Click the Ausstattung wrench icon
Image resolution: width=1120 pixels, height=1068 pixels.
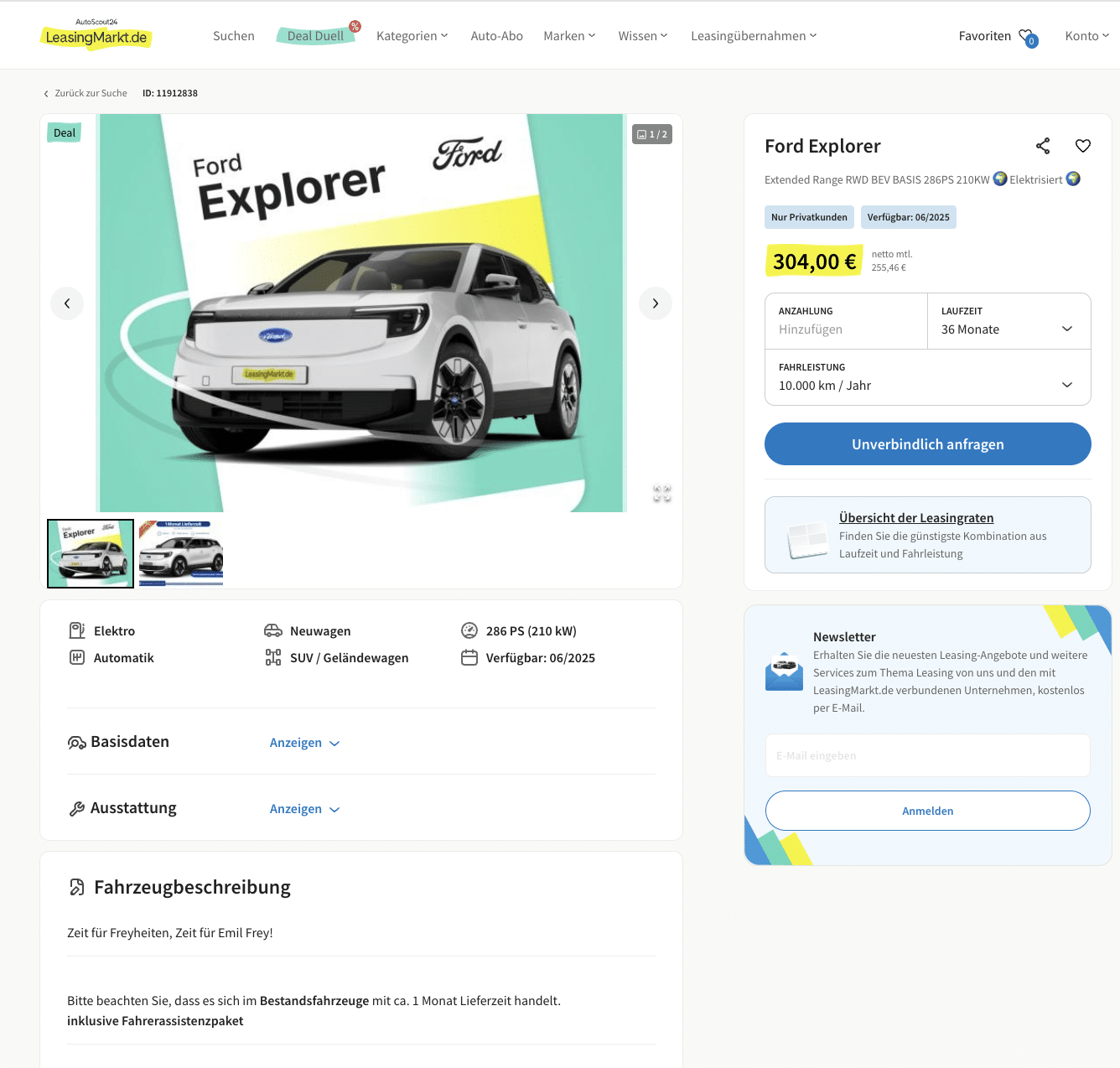(x=77, y=809)
